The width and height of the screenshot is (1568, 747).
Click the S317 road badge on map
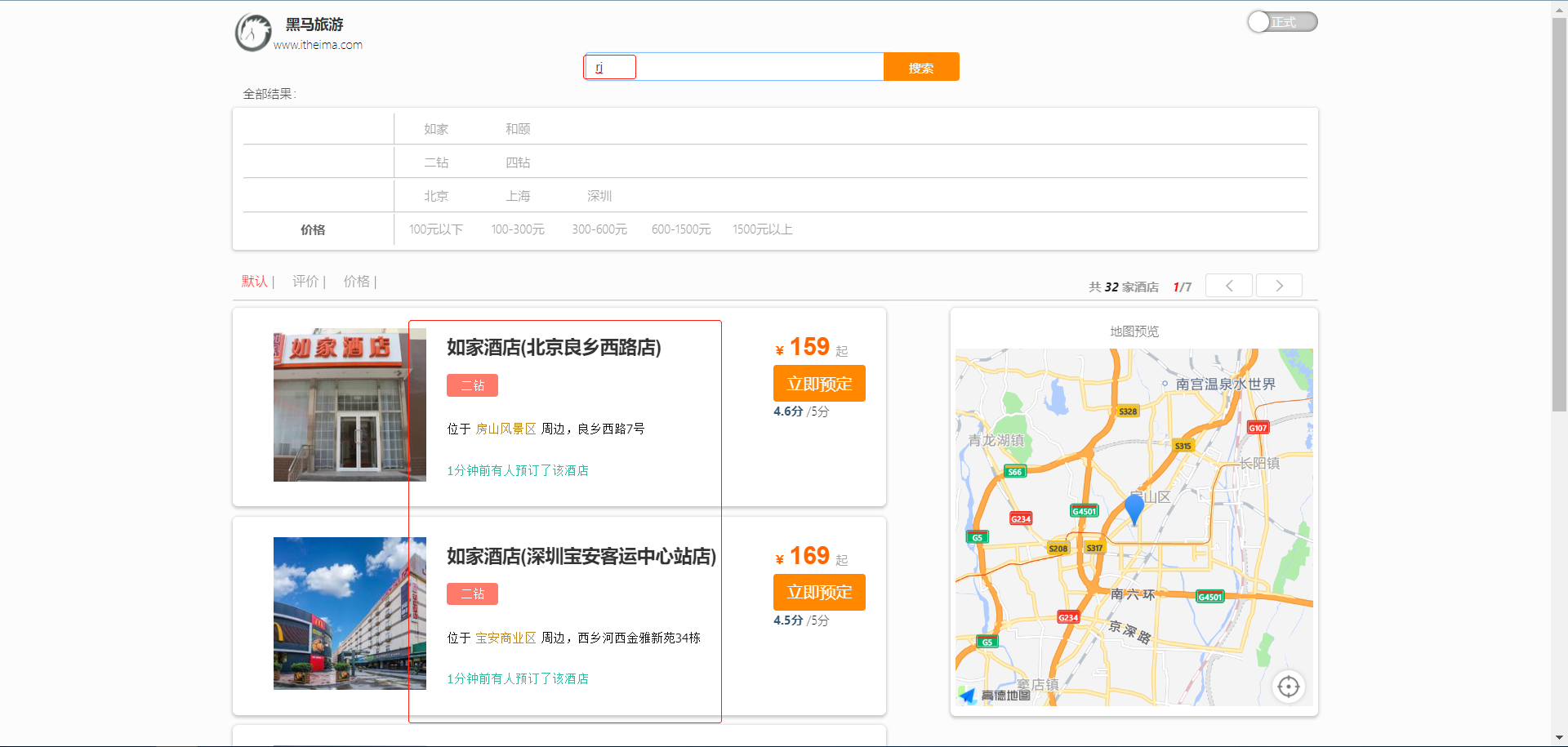[1094, 548]
